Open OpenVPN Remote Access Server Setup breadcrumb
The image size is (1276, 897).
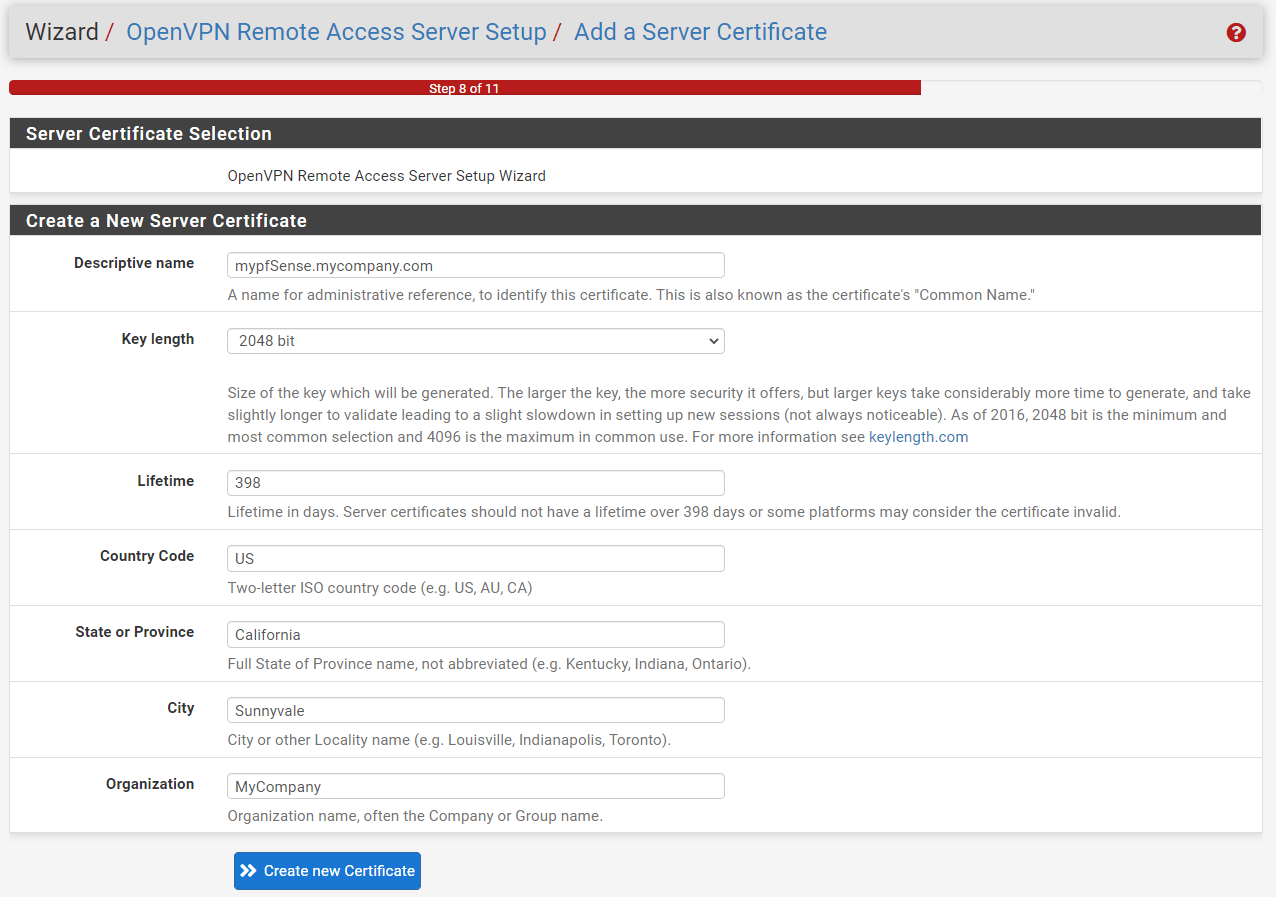[336, 32]
